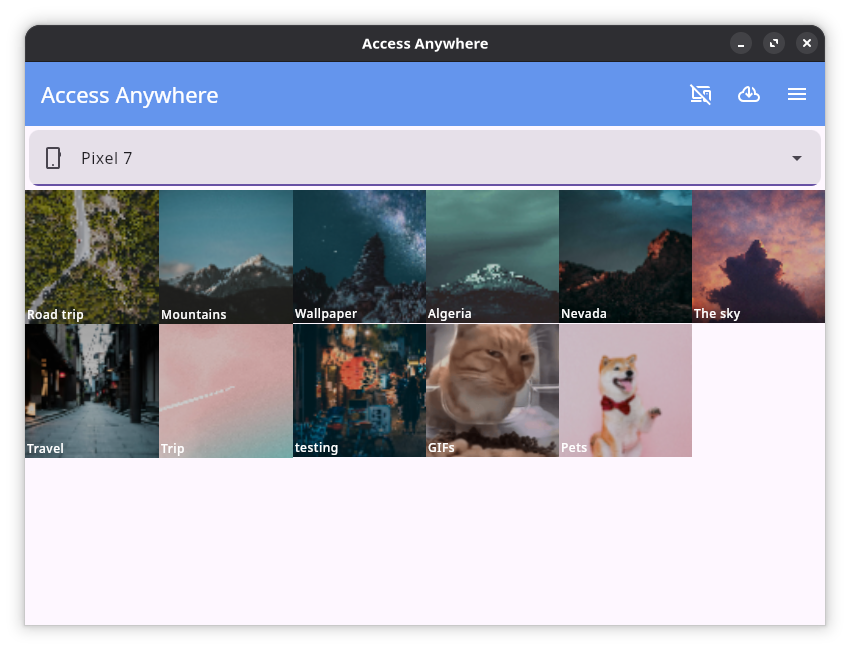Open the Road trip album
Image resolution: width=850 pixels, height=650 pixels.
91,257
